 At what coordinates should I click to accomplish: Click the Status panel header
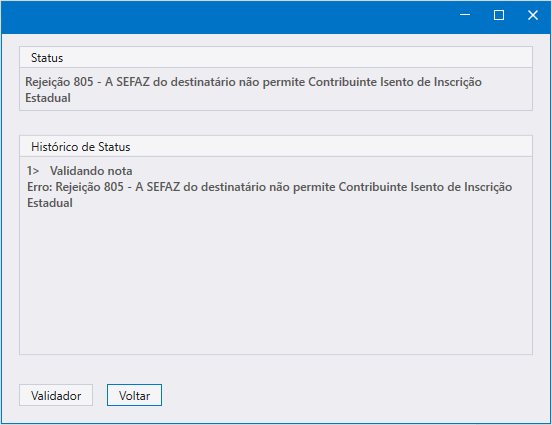tap(276, 57)
